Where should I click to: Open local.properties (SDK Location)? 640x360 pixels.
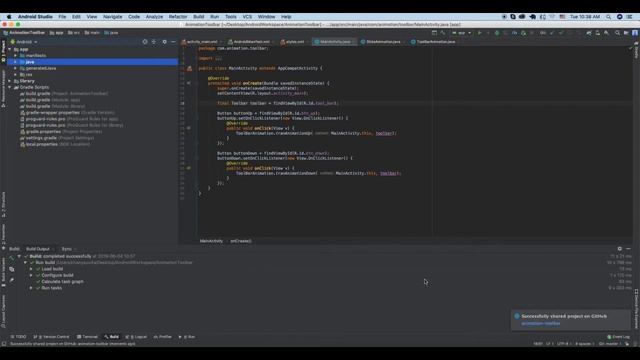pos(55,144)
